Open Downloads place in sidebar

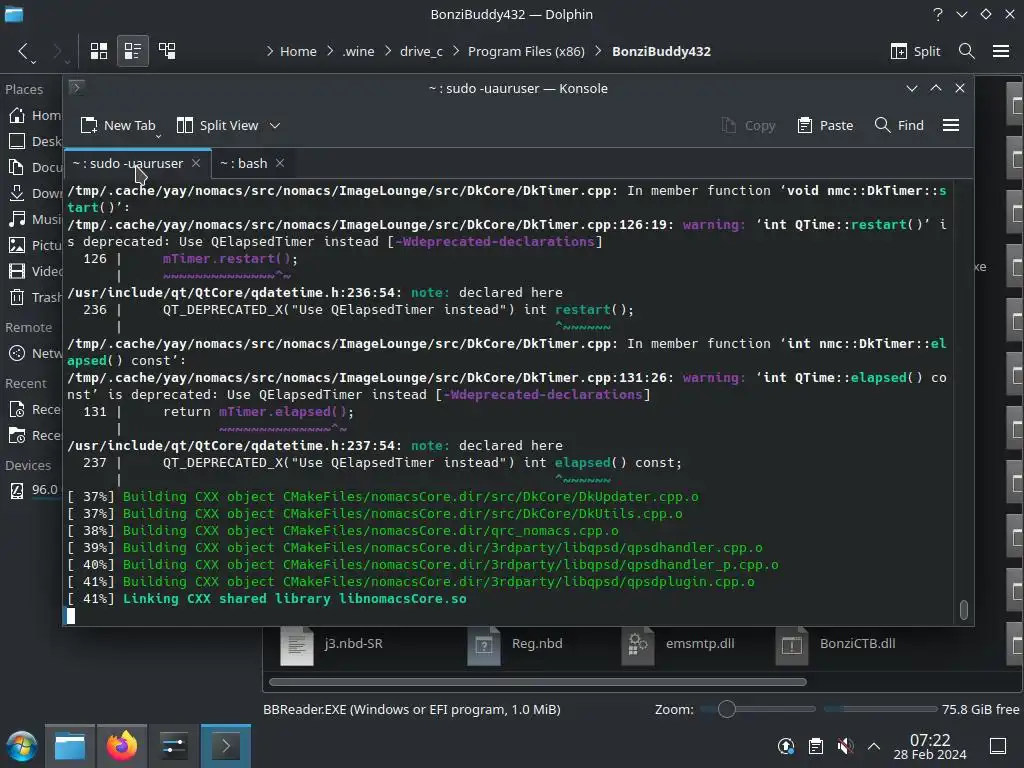click(x=35, y=193)
